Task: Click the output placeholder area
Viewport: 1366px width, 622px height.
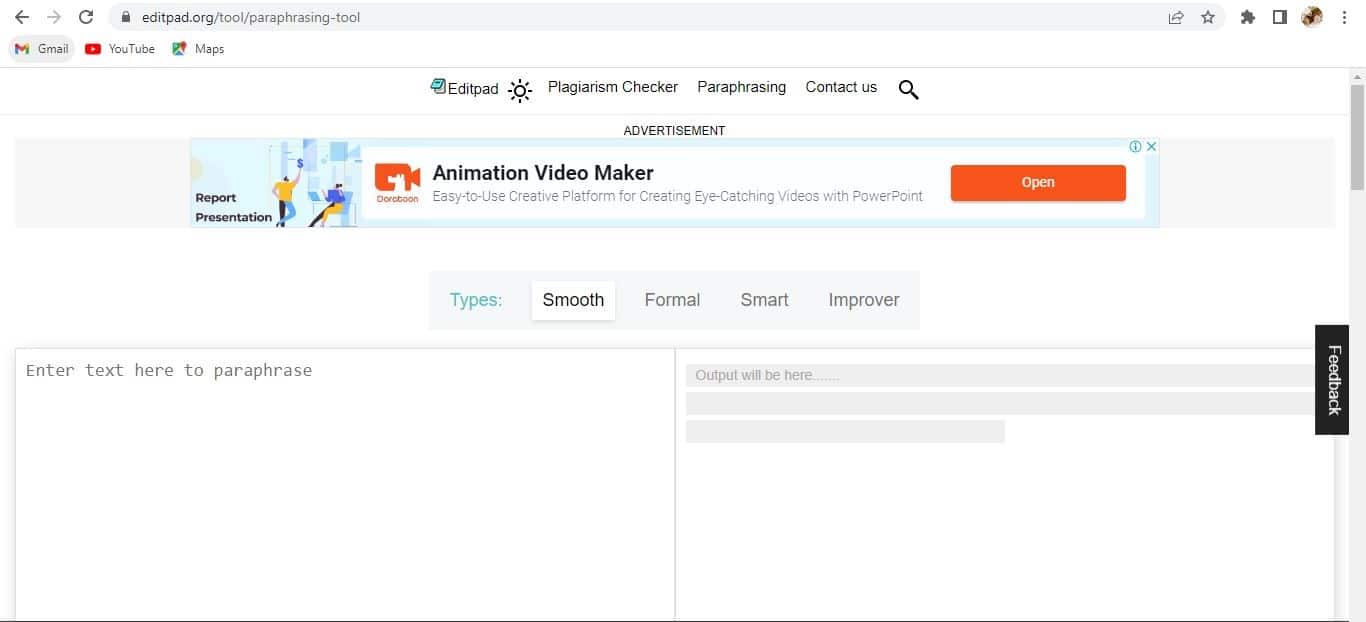Action: coord(1005,485)
